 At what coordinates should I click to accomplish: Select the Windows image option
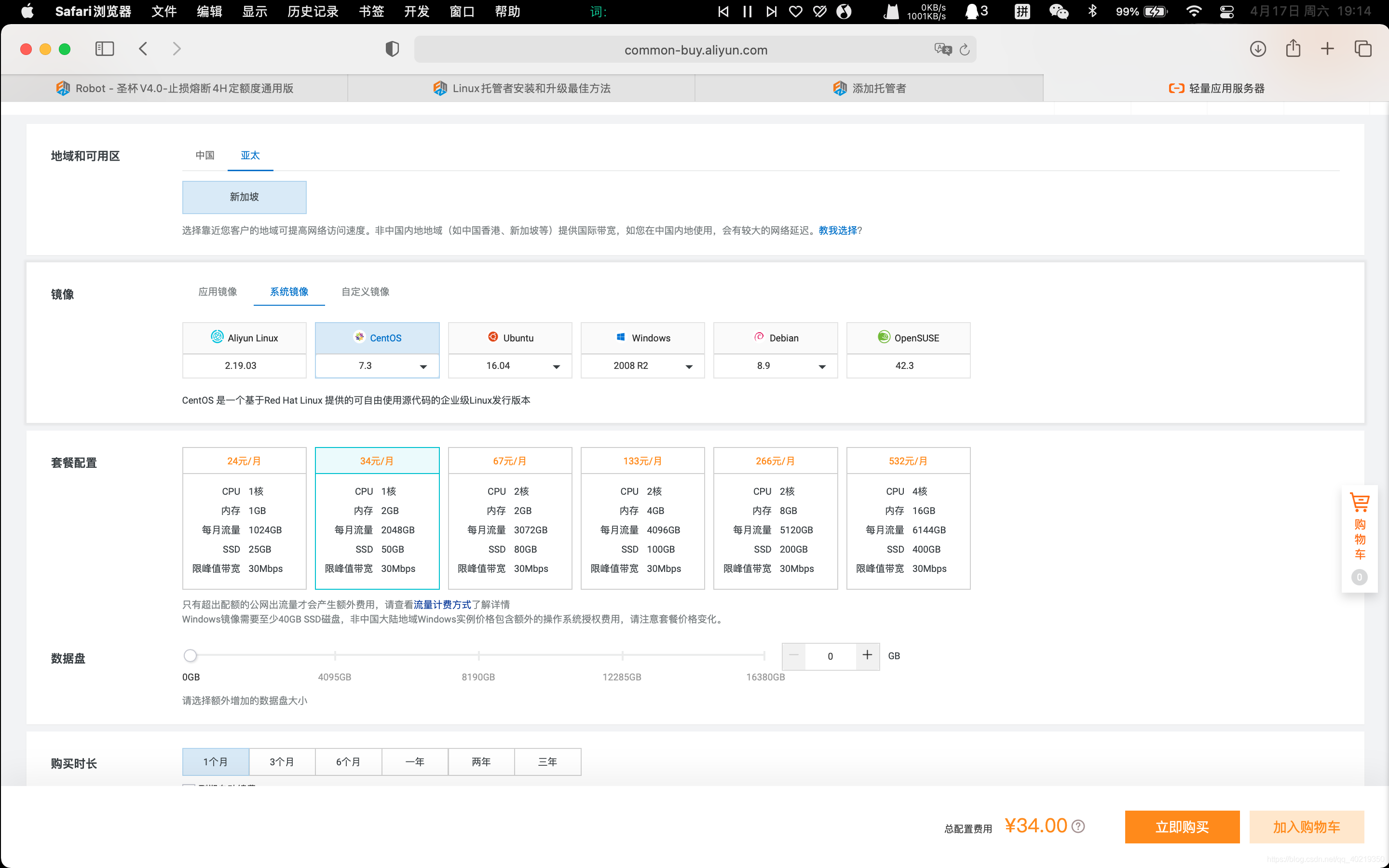pyautogui.click(x=643, y=338)
